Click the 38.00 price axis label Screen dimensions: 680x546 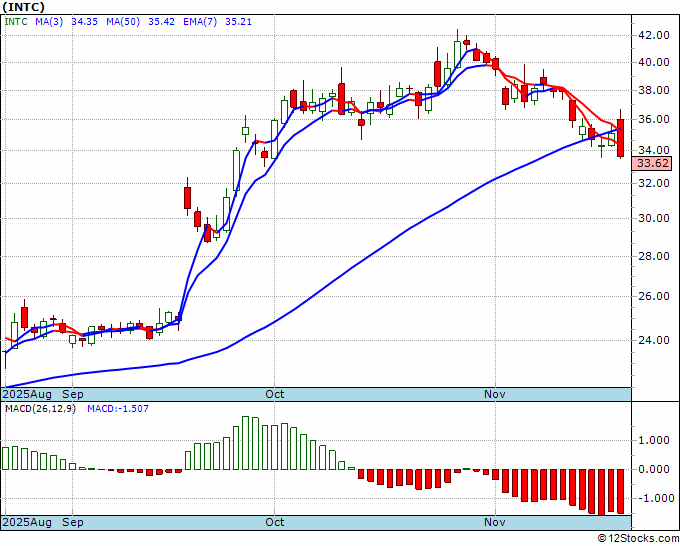pos(655,91)
